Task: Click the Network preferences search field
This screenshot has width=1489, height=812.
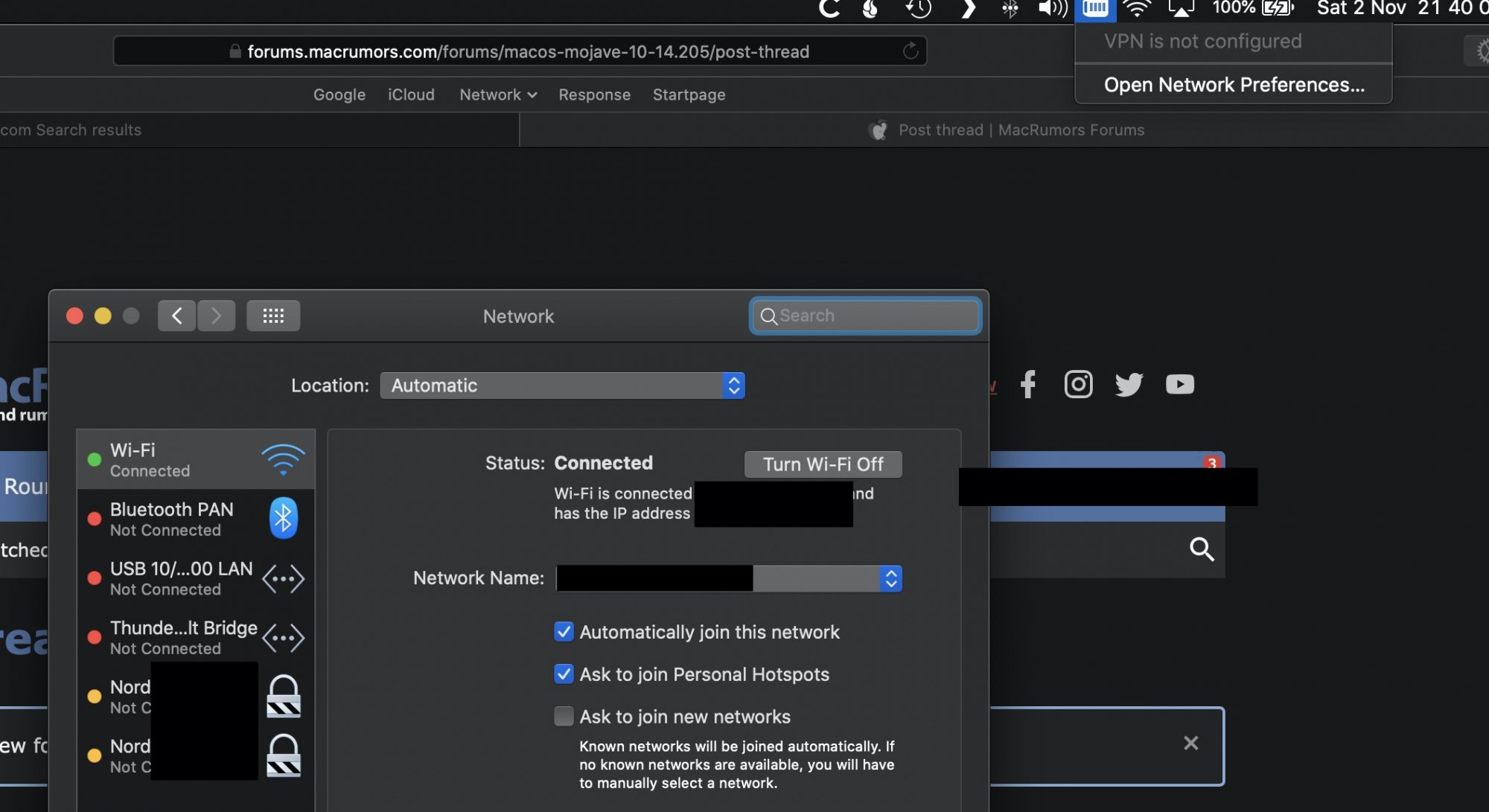Action: (x=865, y=316)
